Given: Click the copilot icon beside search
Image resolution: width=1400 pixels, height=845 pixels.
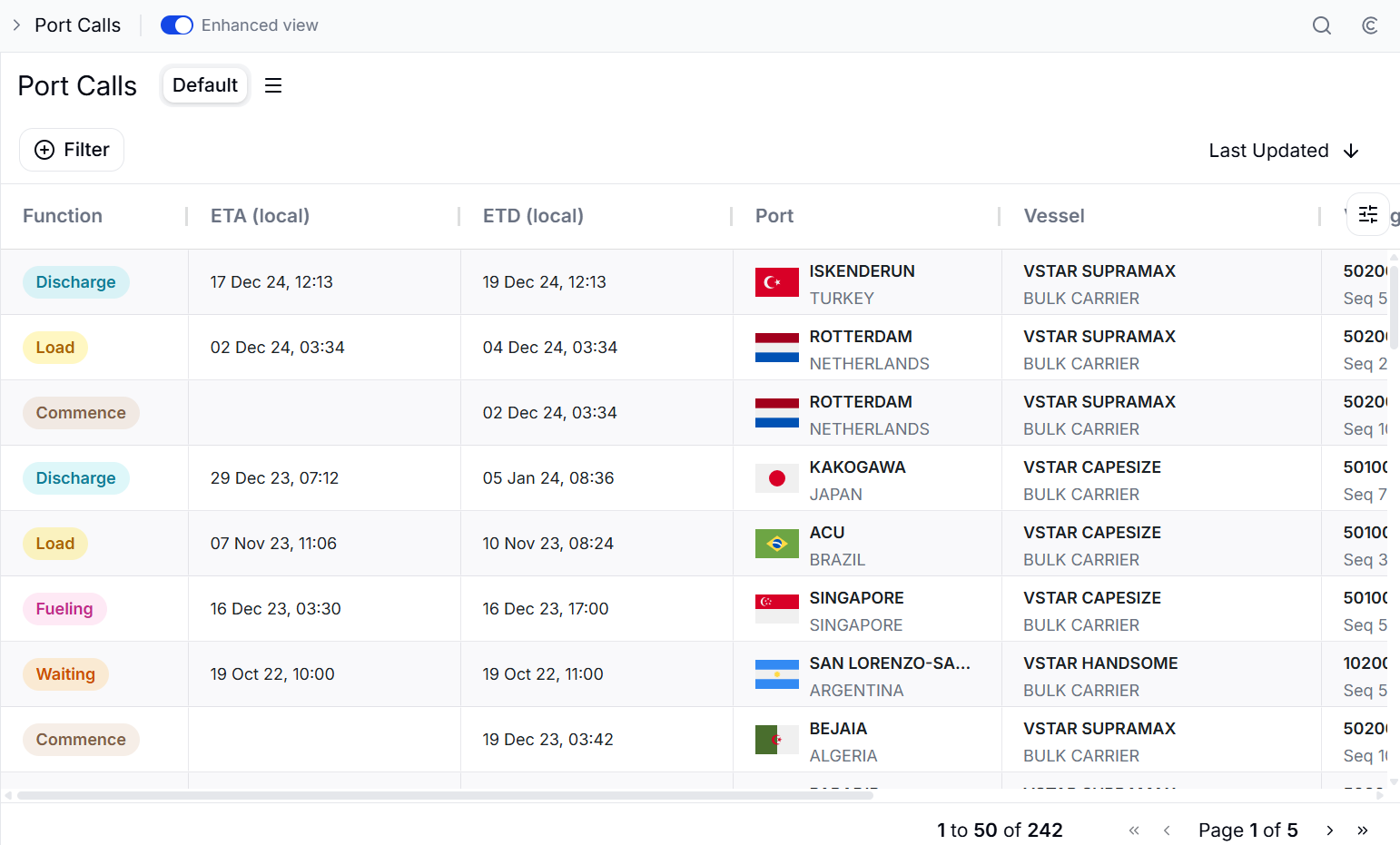Looking at the screenshot, I should [1370, 25].
